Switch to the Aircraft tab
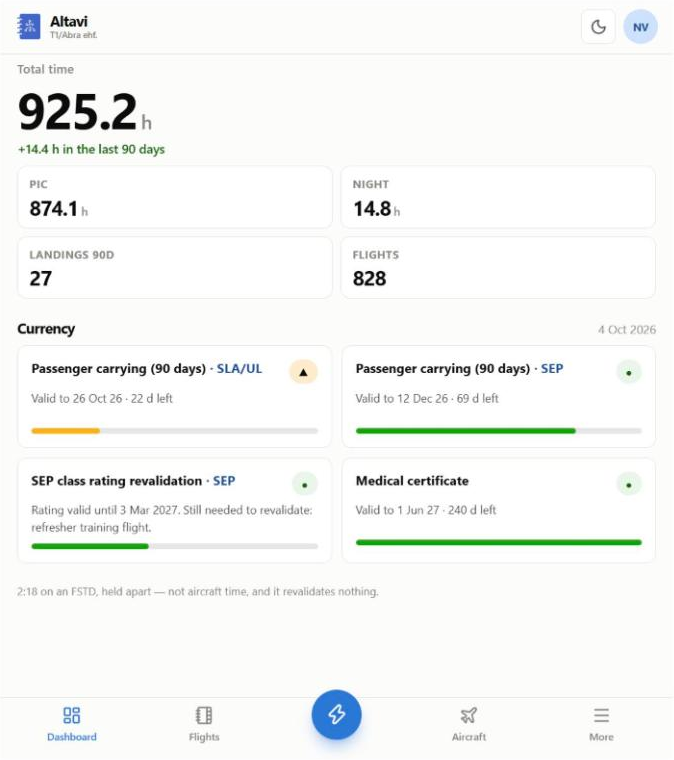 pyautogui.click(x=469, y=724)
